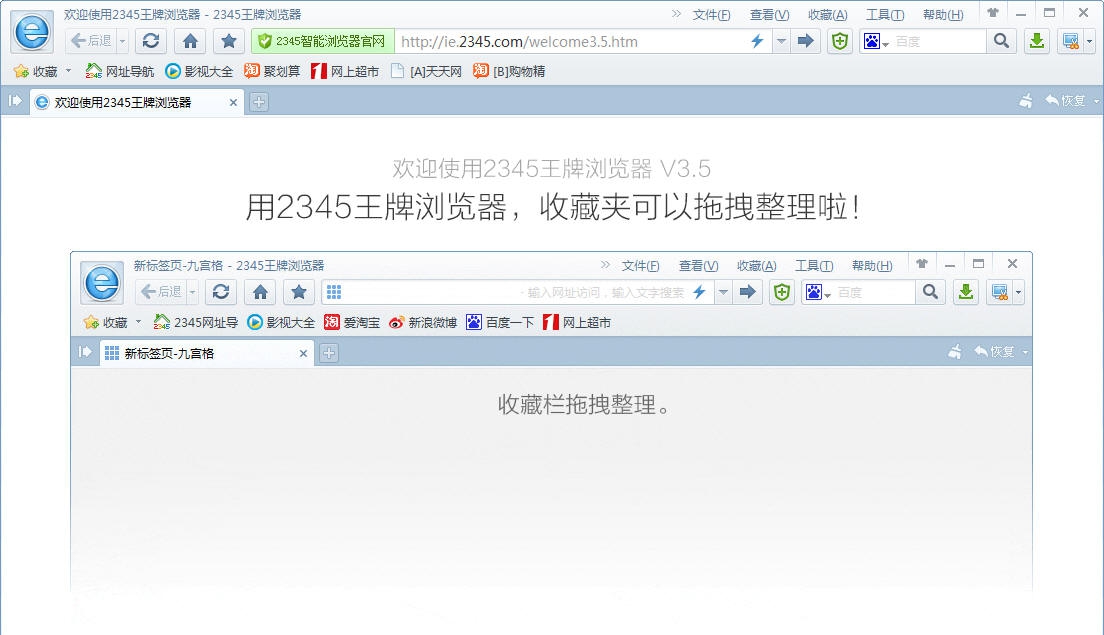Clear browsing traces with the broom icon
This screenshot has width=1104, height=635.
pyautogui.click(x=1027, y=100)
